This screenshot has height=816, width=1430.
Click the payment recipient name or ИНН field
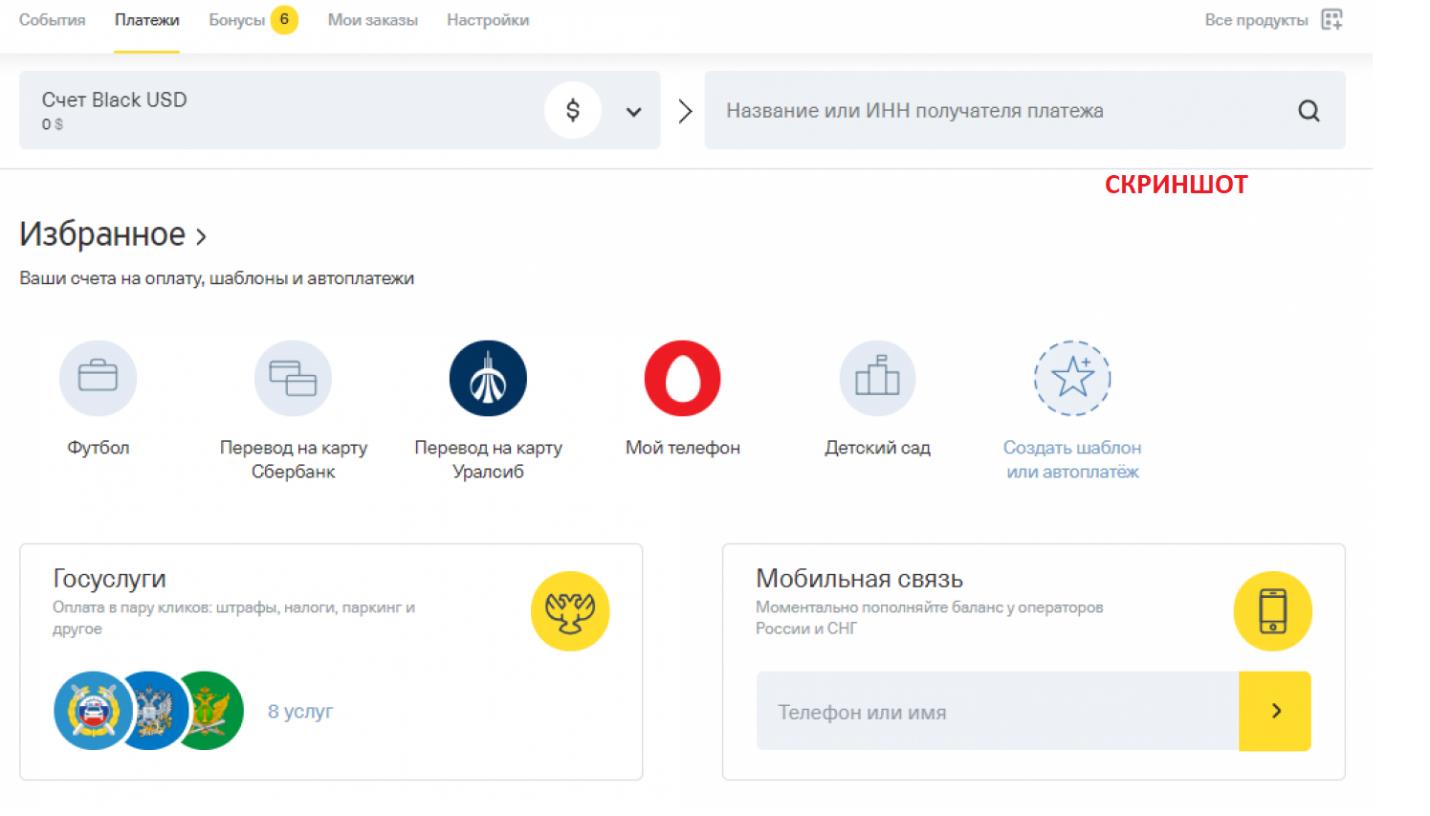click(x=1025, y=110)
